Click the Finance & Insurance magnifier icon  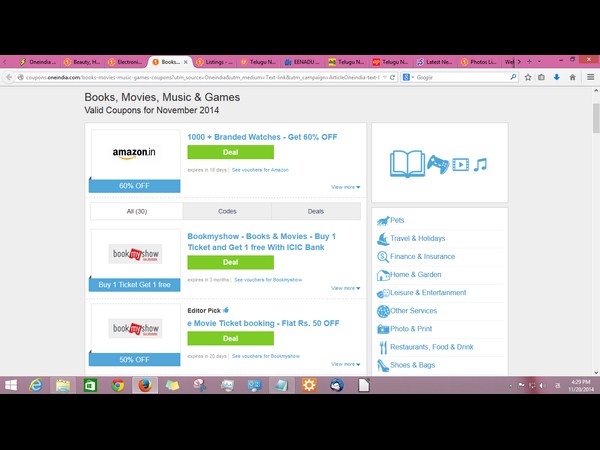382,257
